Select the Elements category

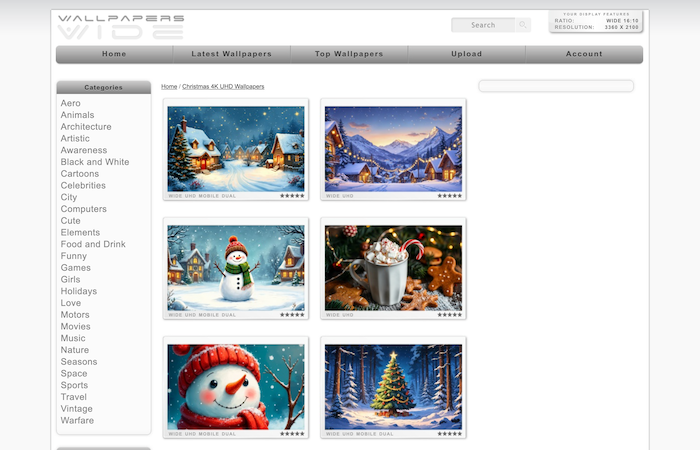(80, 233)
